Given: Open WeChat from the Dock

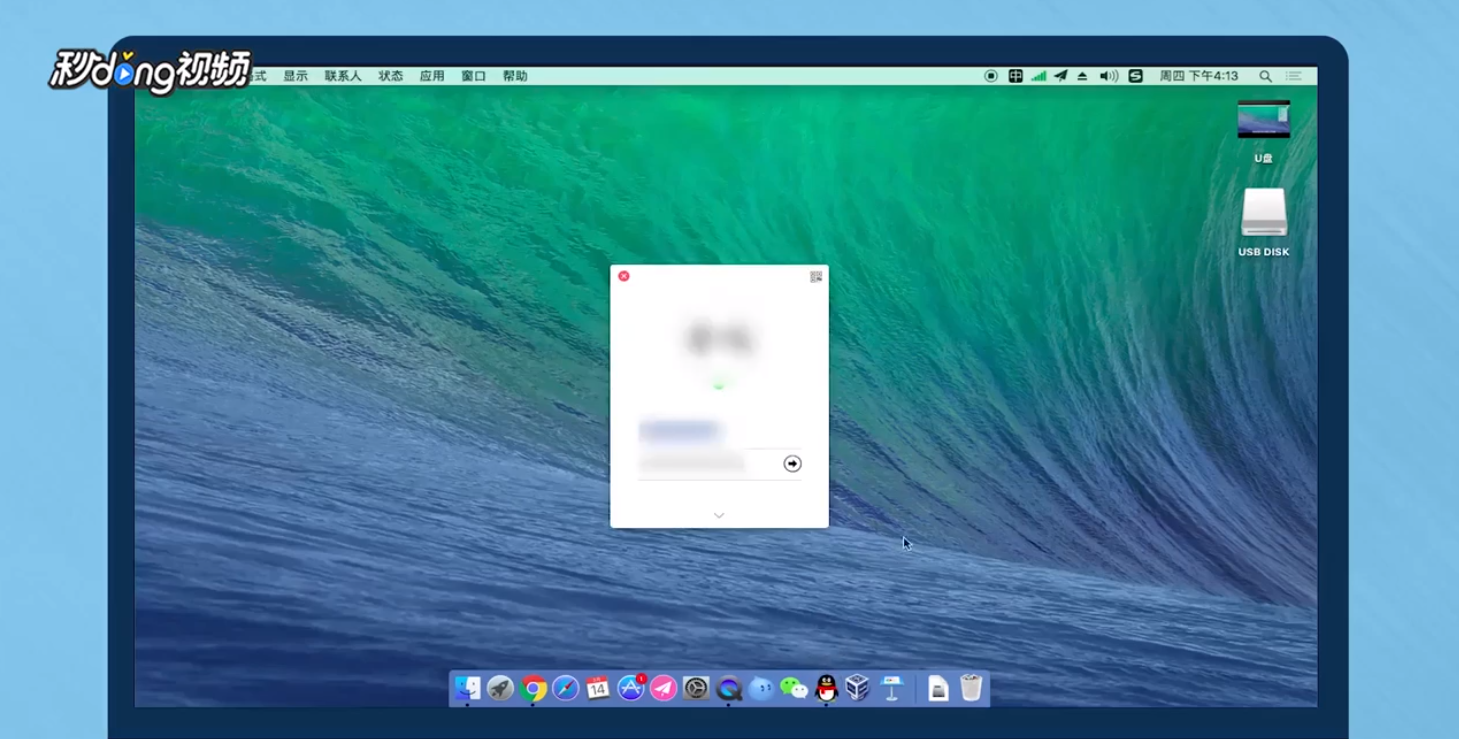Looking at the screenshot, I should tap(794, 688).
